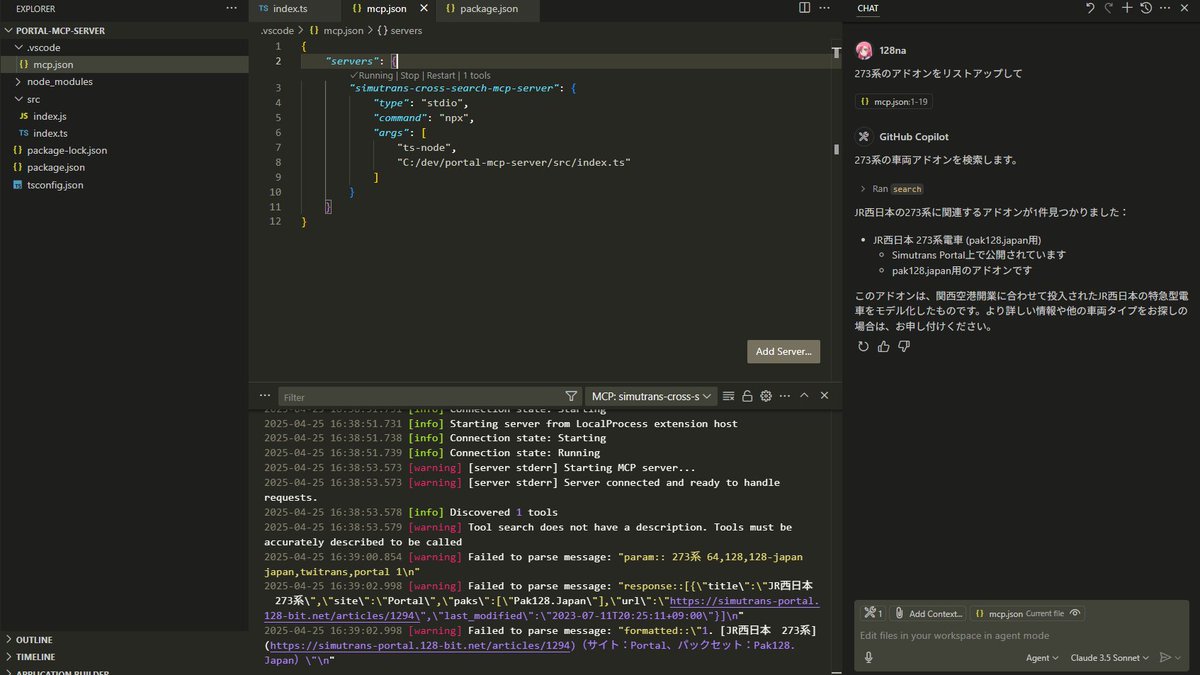Switch to the package.json tab
Screen dimensions: 1200x675
(x=483, y=9)
